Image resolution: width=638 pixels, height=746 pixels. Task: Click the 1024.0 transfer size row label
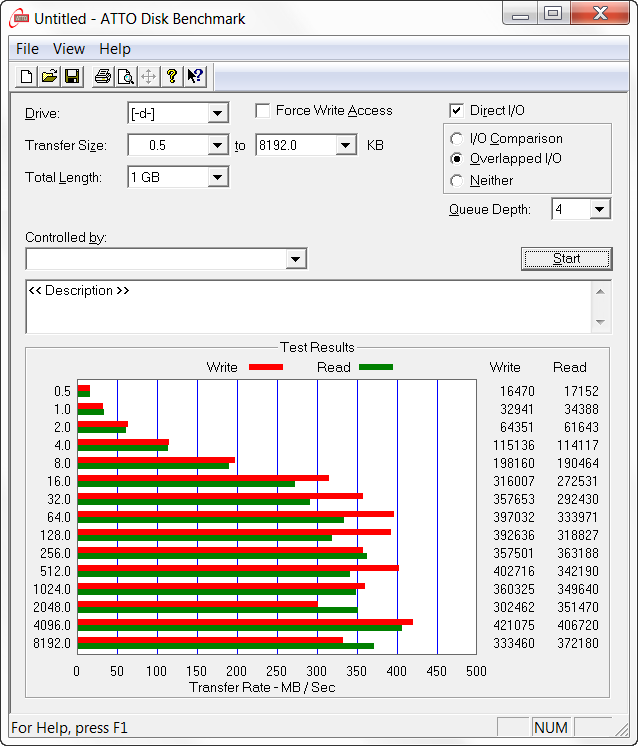[52, 589]
